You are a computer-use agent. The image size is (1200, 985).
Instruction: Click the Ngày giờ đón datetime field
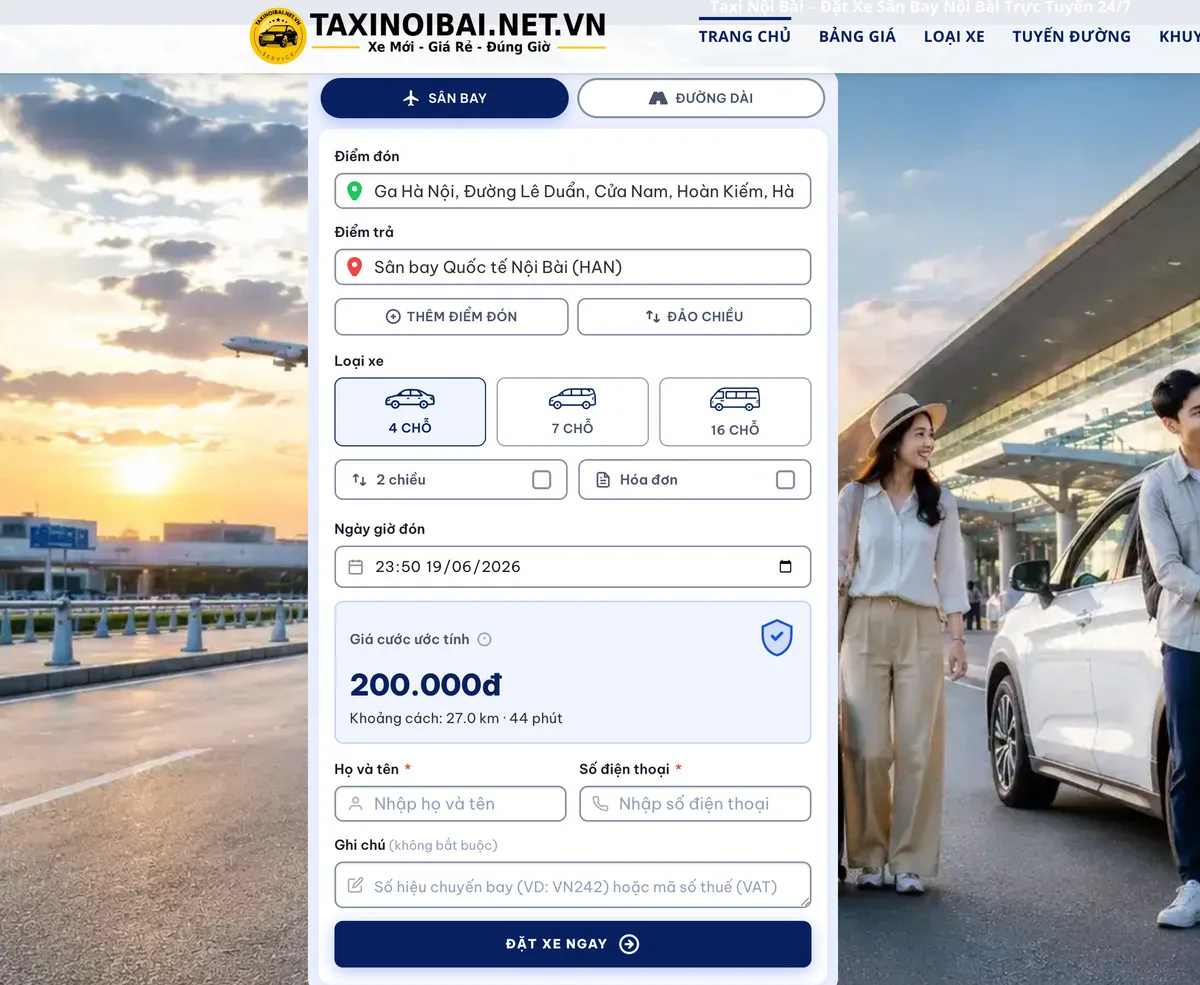[573, 567]
